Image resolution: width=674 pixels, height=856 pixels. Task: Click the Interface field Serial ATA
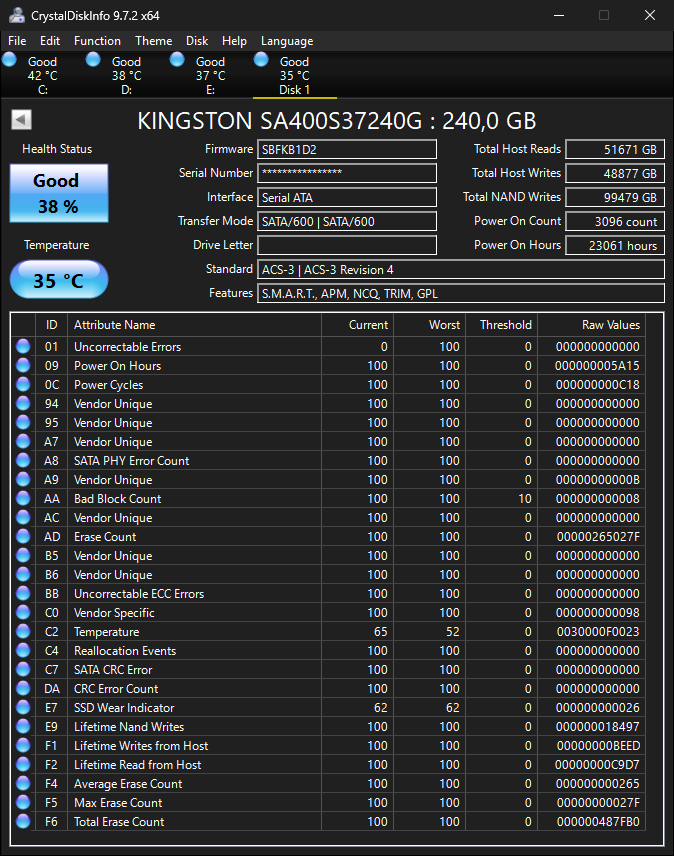[347, 197]
